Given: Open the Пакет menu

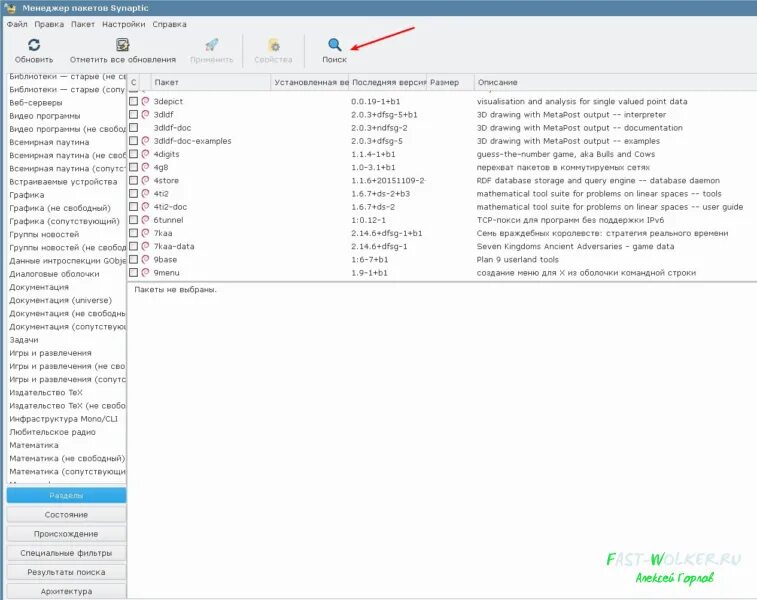Looking at the screenshot, I should [x=83, y=24].
